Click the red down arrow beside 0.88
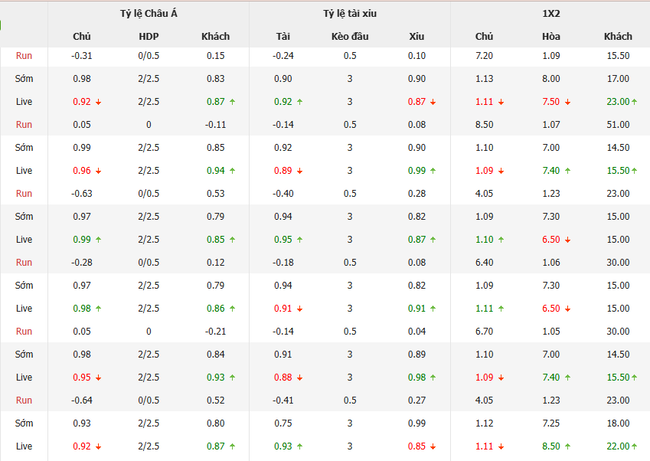Viewport: 650px width, 461px height. click(300, 377)
